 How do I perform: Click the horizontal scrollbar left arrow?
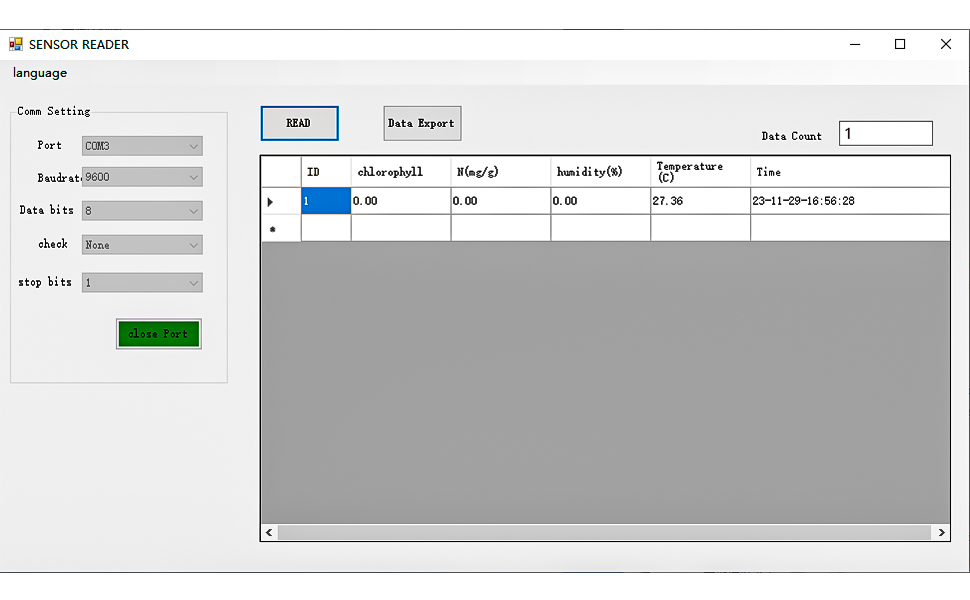click(x=269, y=533)
